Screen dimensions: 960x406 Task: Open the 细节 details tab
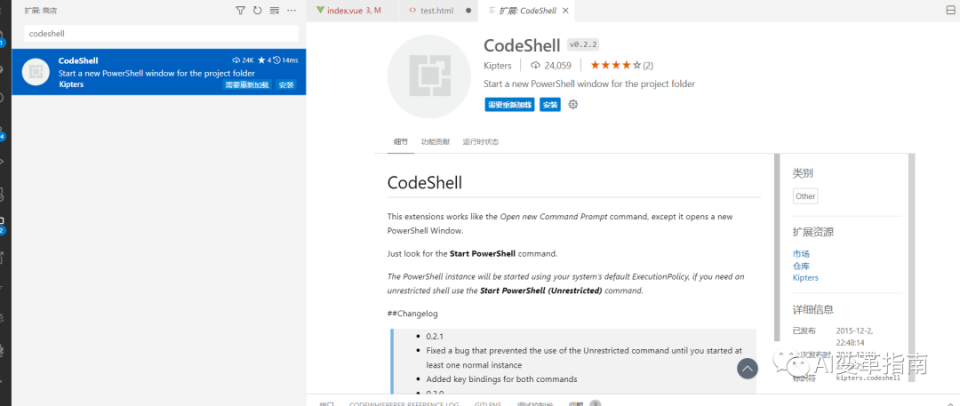(x=400, y=142)
